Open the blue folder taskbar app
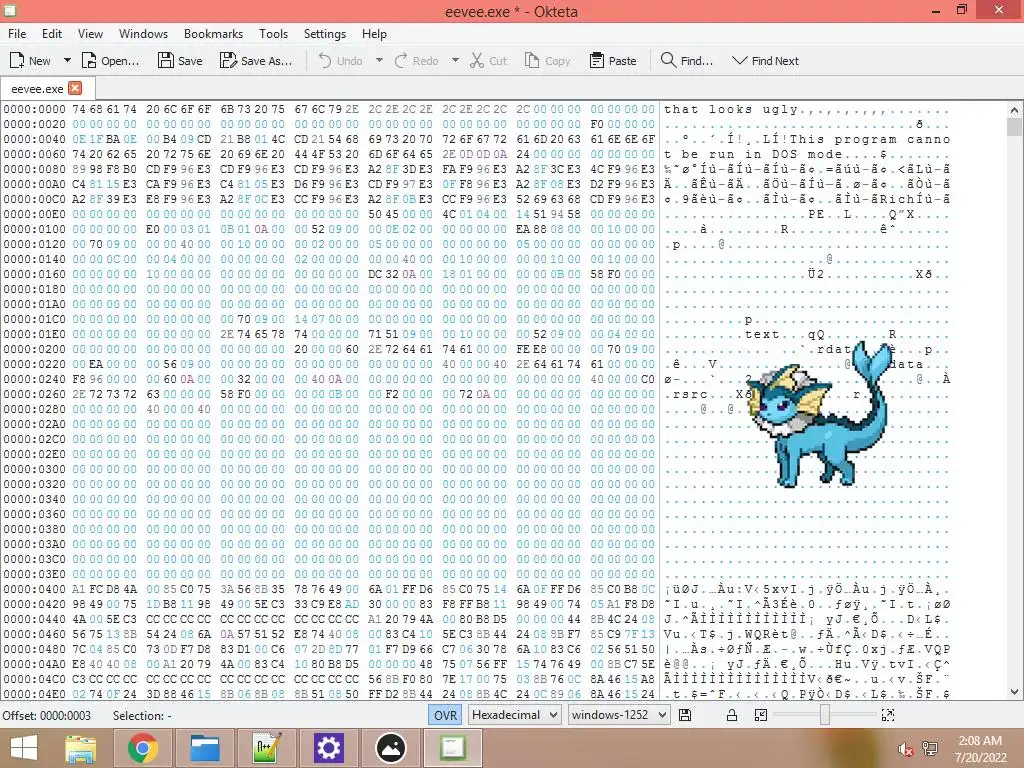This screenshot has height=768, width=1024. coord(205,748)
